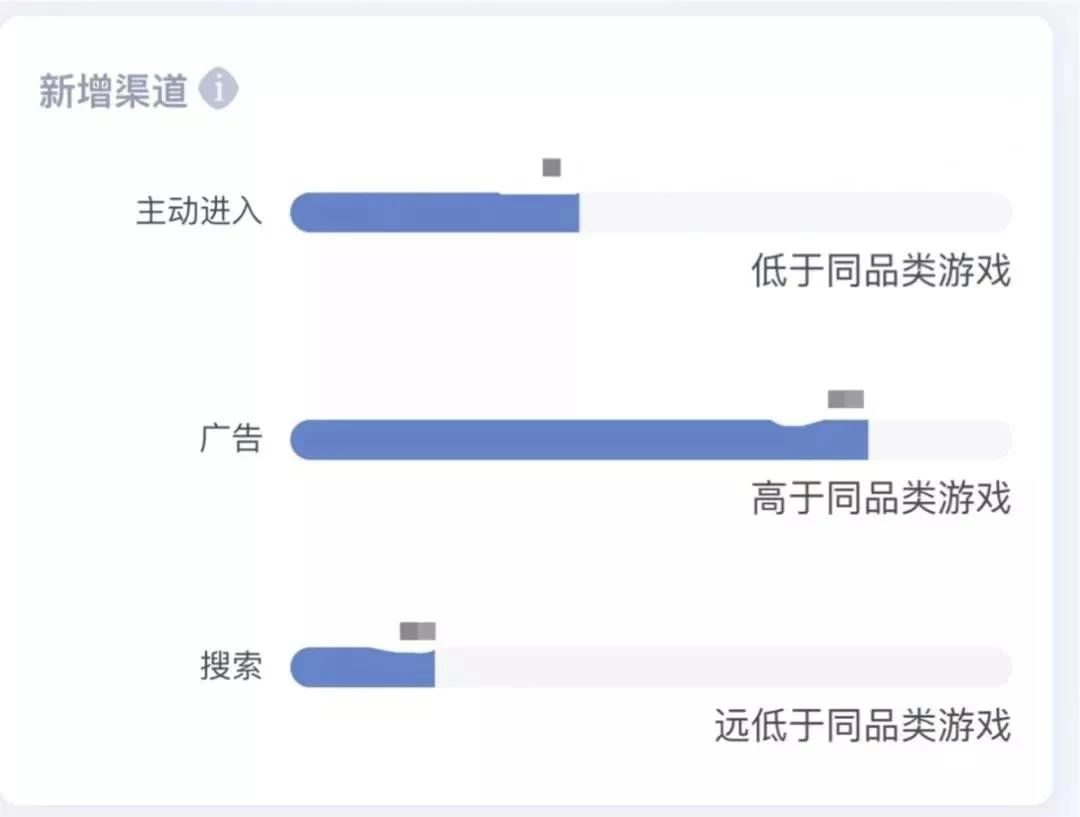This screenshot has width=1080, height=817.
Task: Click the blurred value above 主动进入 bar
Action: pyautogui.click(x=552, y=167)
